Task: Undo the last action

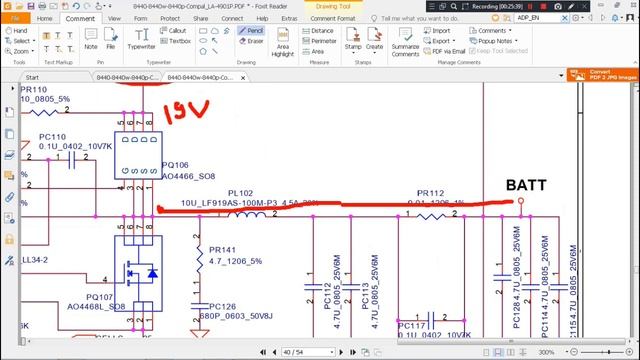Action: (x=76, y=6)
